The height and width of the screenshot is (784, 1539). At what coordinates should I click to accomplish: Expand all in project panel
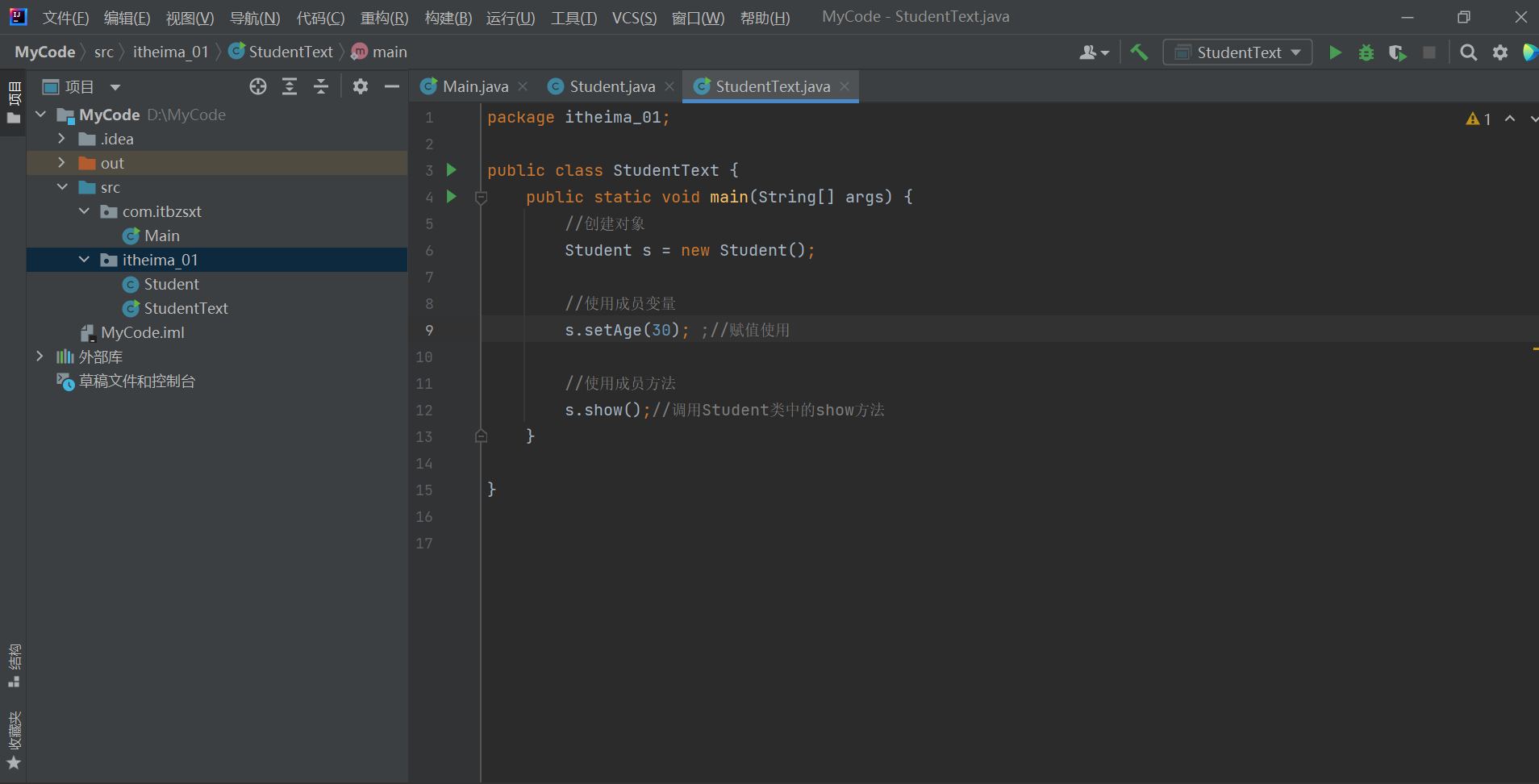pos(290,86)
